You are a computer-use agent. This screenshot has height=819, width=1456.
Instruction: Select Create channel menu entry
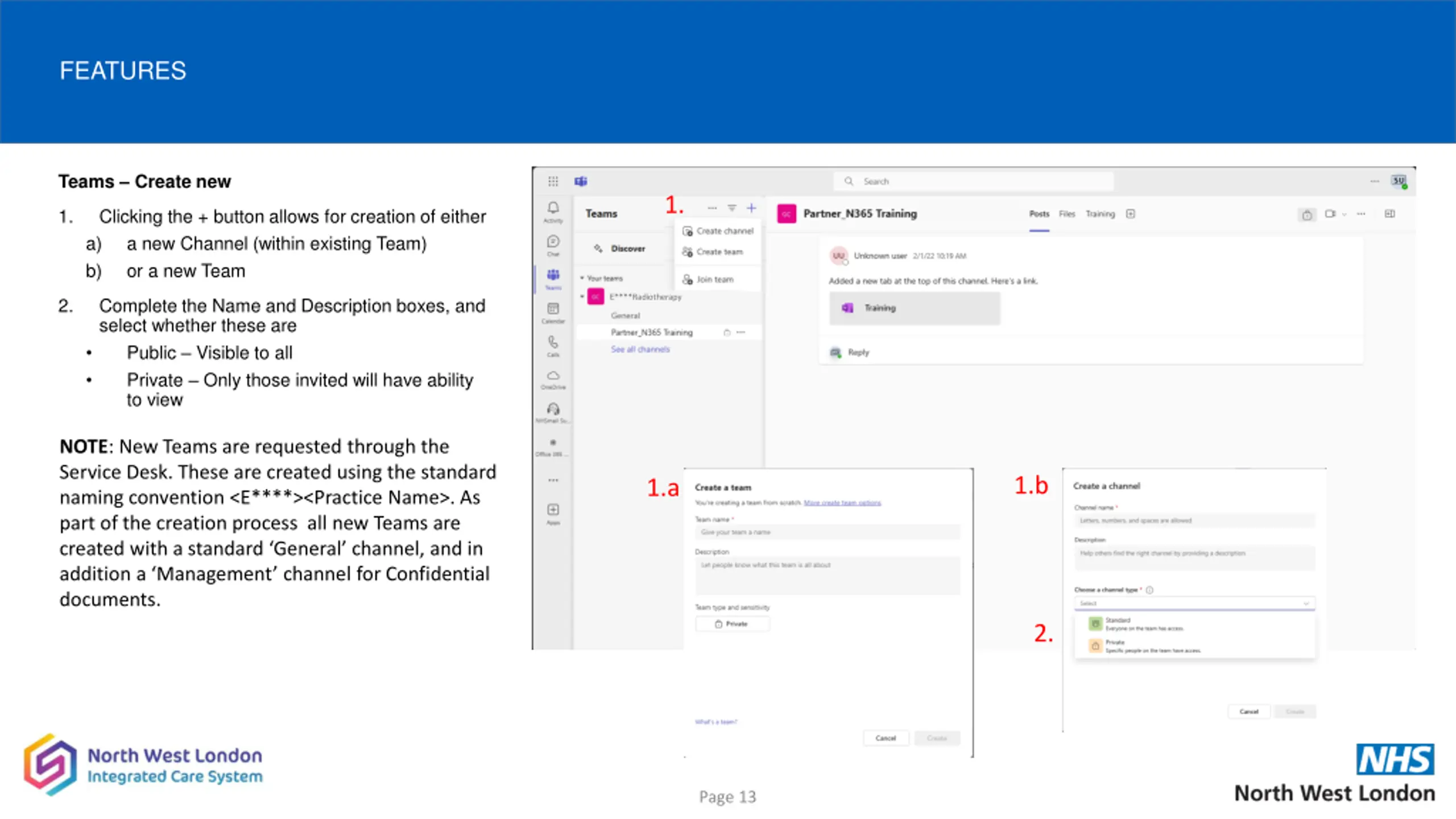718,231
